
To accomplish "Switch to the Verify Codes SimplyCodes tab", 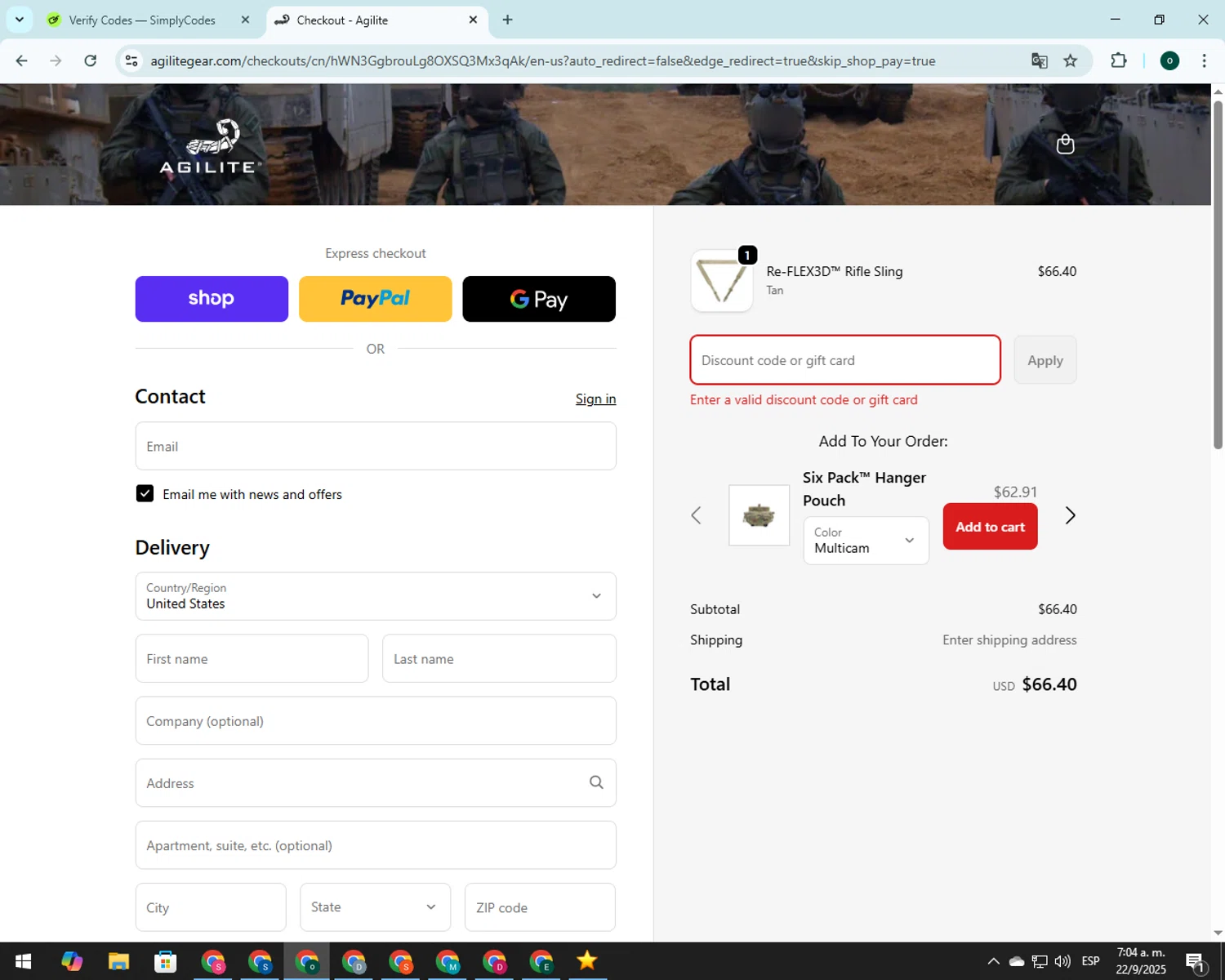I will coord(141,20).
